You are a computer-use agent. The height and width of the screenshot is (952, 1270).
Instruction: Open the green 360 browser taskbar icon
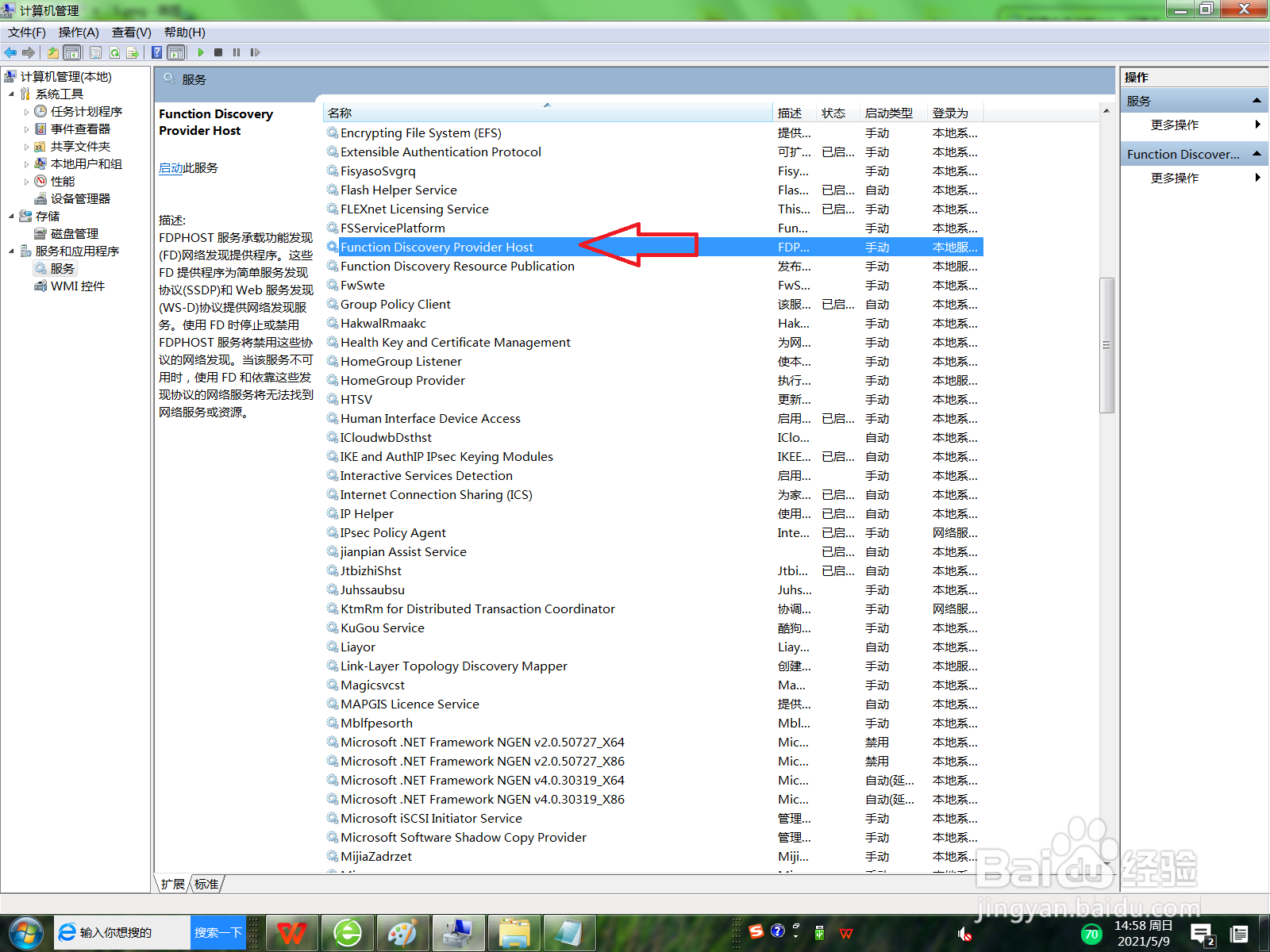(347, 933)
